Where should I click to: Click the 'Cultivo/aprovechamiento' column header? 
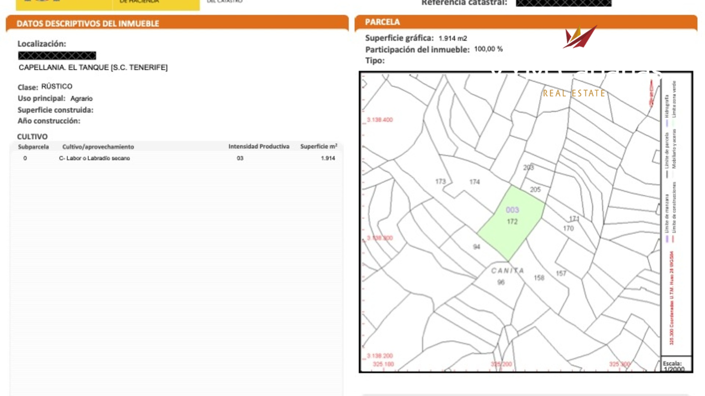(98, 147)
